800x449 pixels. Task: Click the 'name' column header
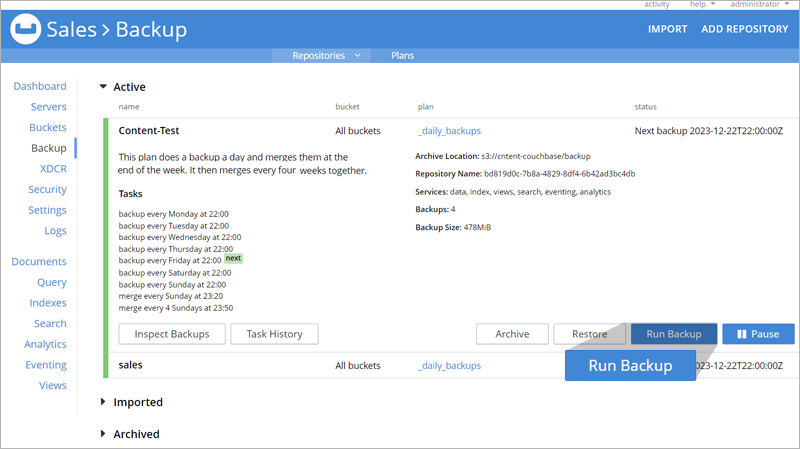[129, 107]
